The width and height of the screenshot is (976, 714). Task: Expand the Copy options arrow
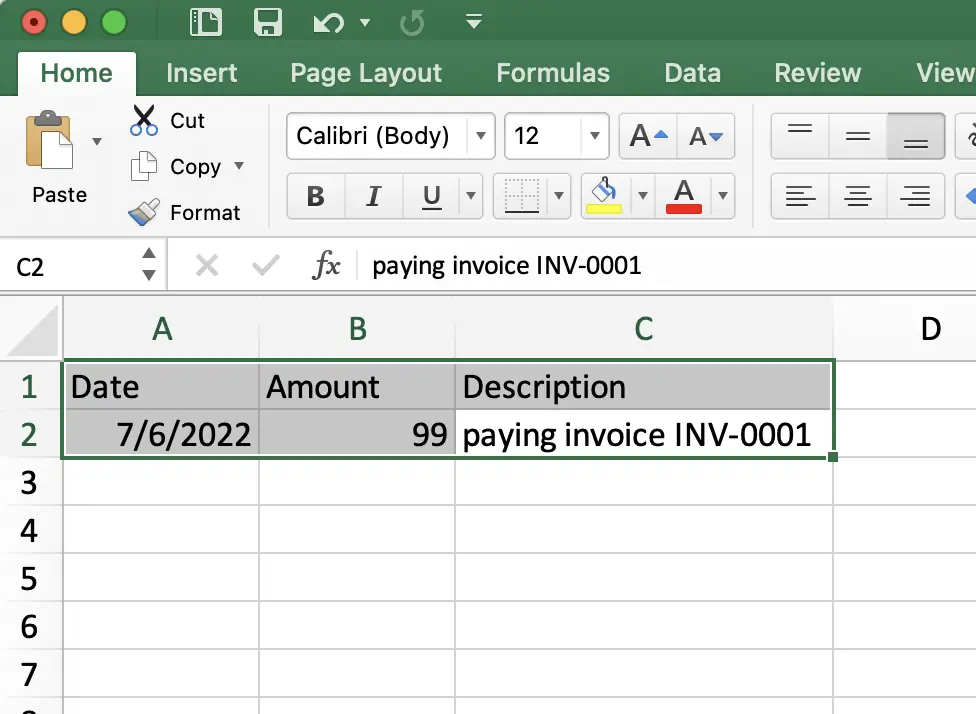coord(239,166)
